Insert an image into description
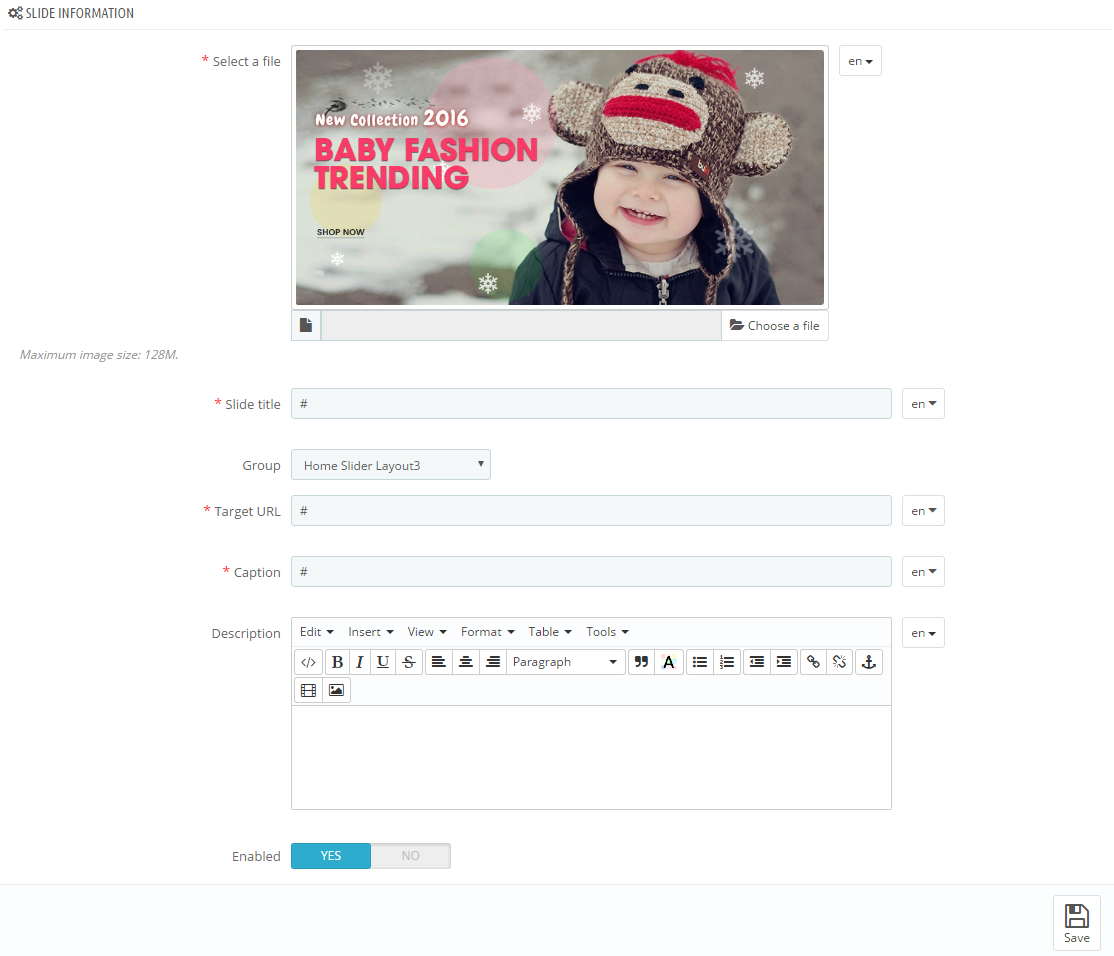Screen dimensions: 1114x956 coord(336,690)
